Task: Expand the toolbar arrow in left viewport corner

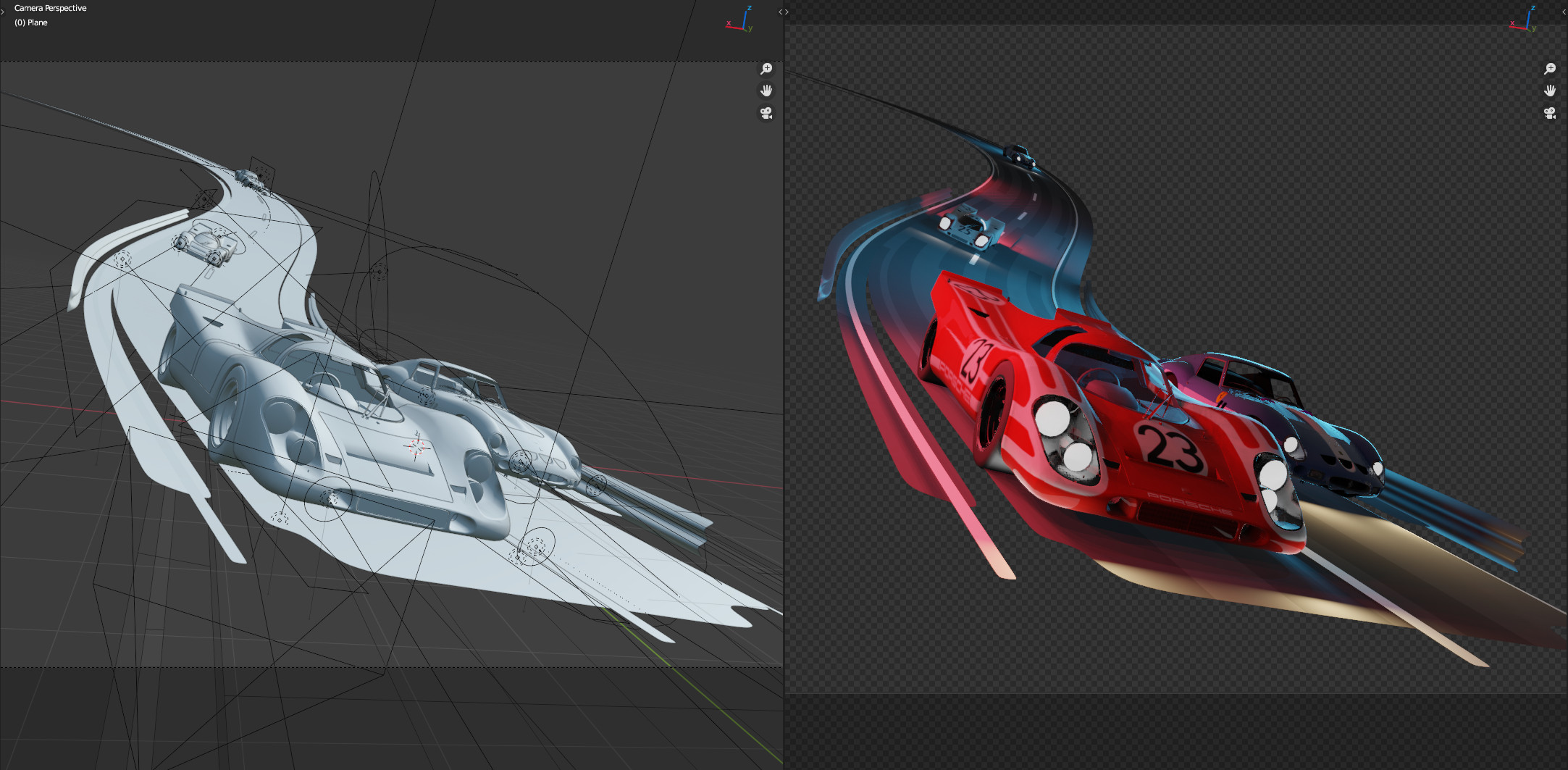Action: click(x=3, y=12)
